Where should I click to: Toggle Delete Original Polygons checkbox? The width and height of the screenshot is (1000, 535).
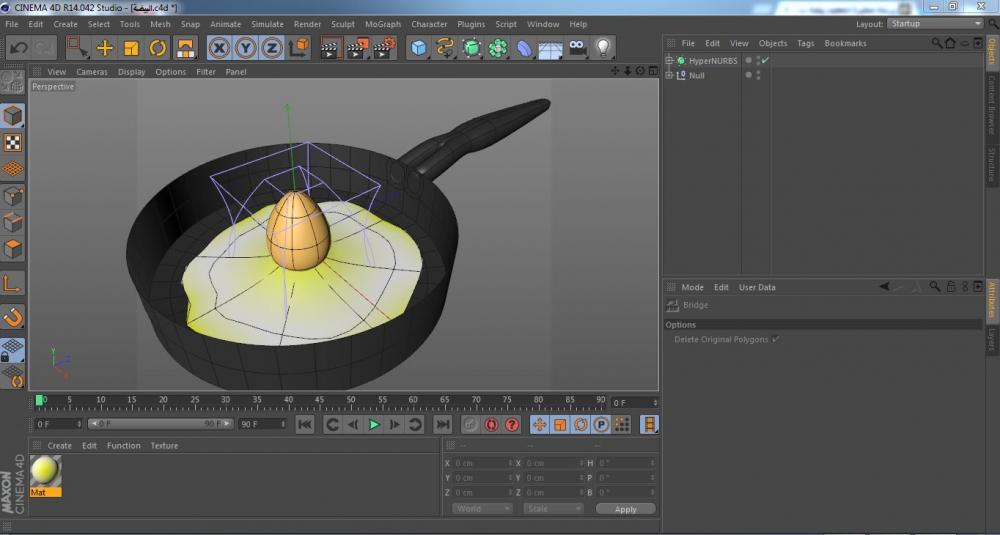point(776,340)
